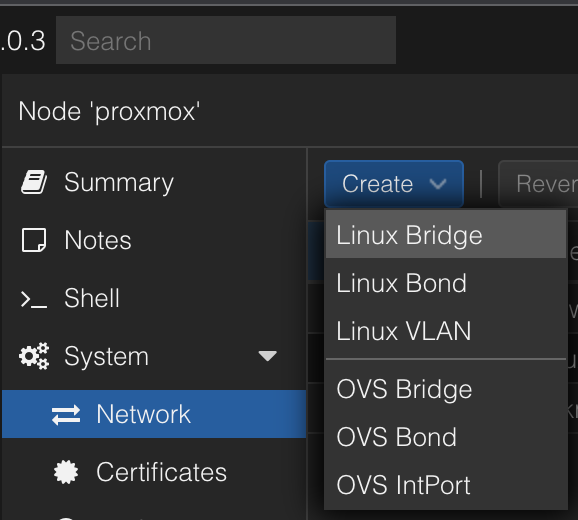
Task: Choose Linux Bridge from Create menu
Action: pos(446,234)
